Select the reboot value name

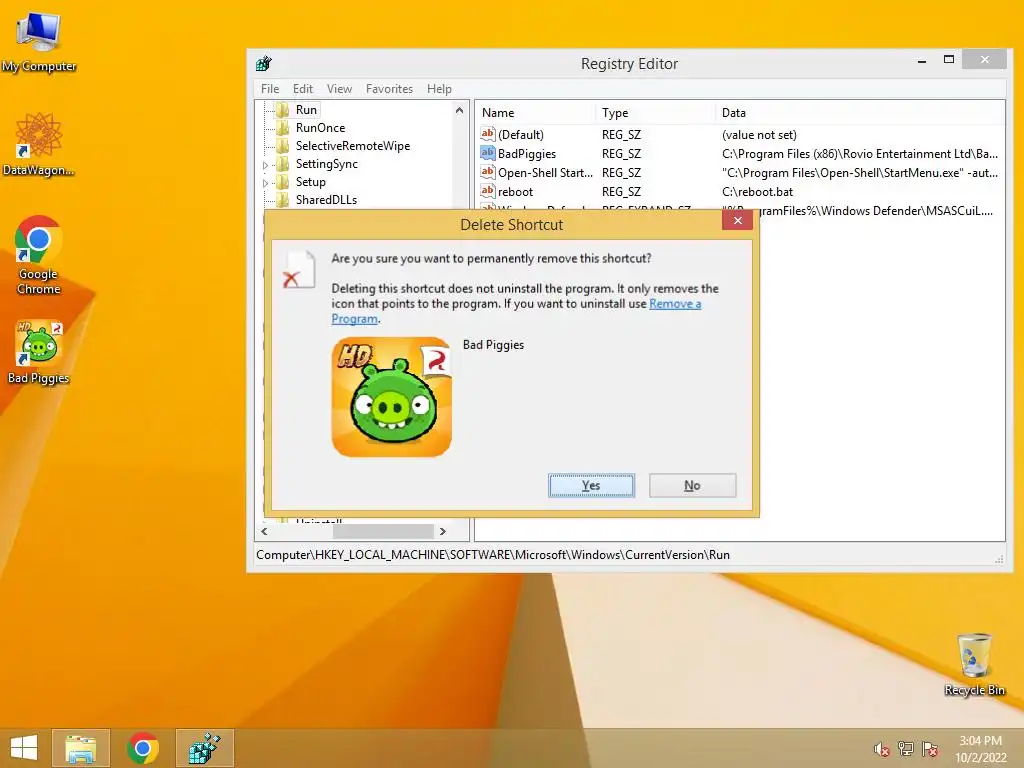pos(515,191)
